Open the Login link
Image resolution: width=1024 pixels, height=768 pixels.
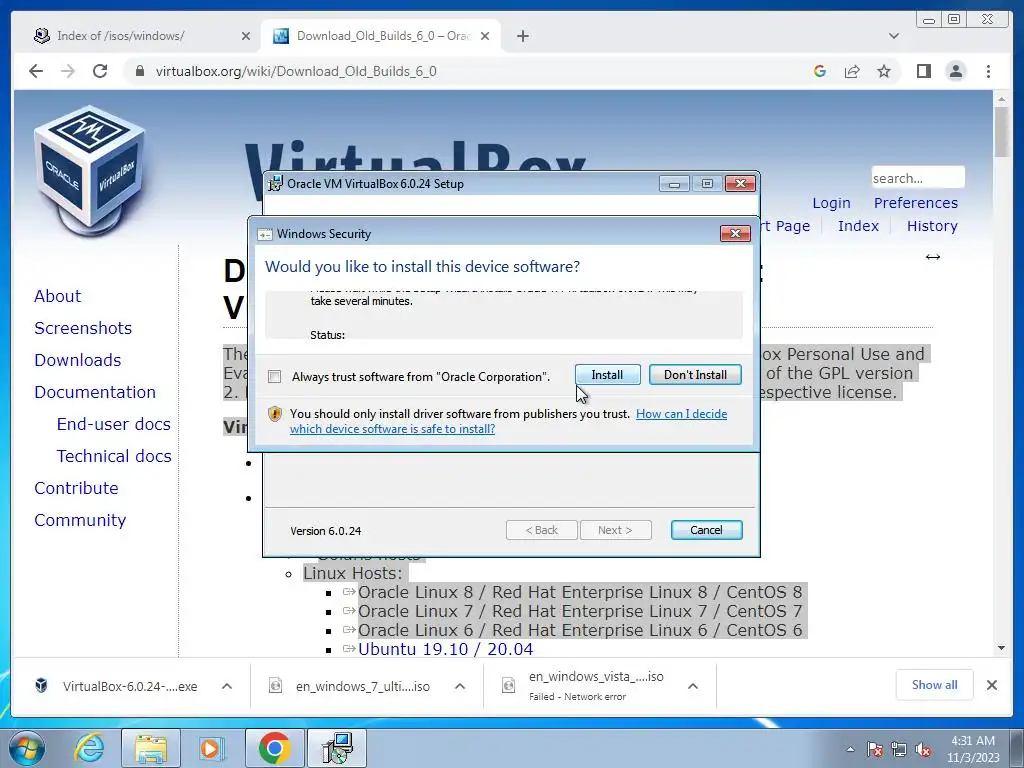point(831,203)
